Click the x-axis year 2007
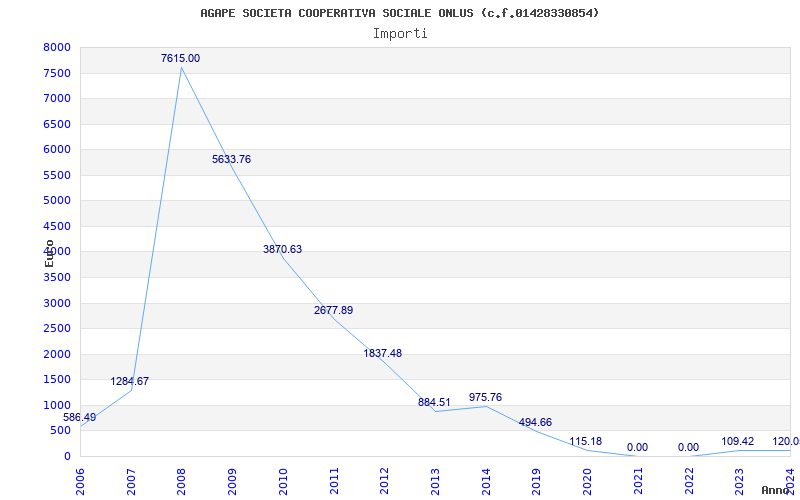This screenshot has width=800, height=500. coord(131,482)
